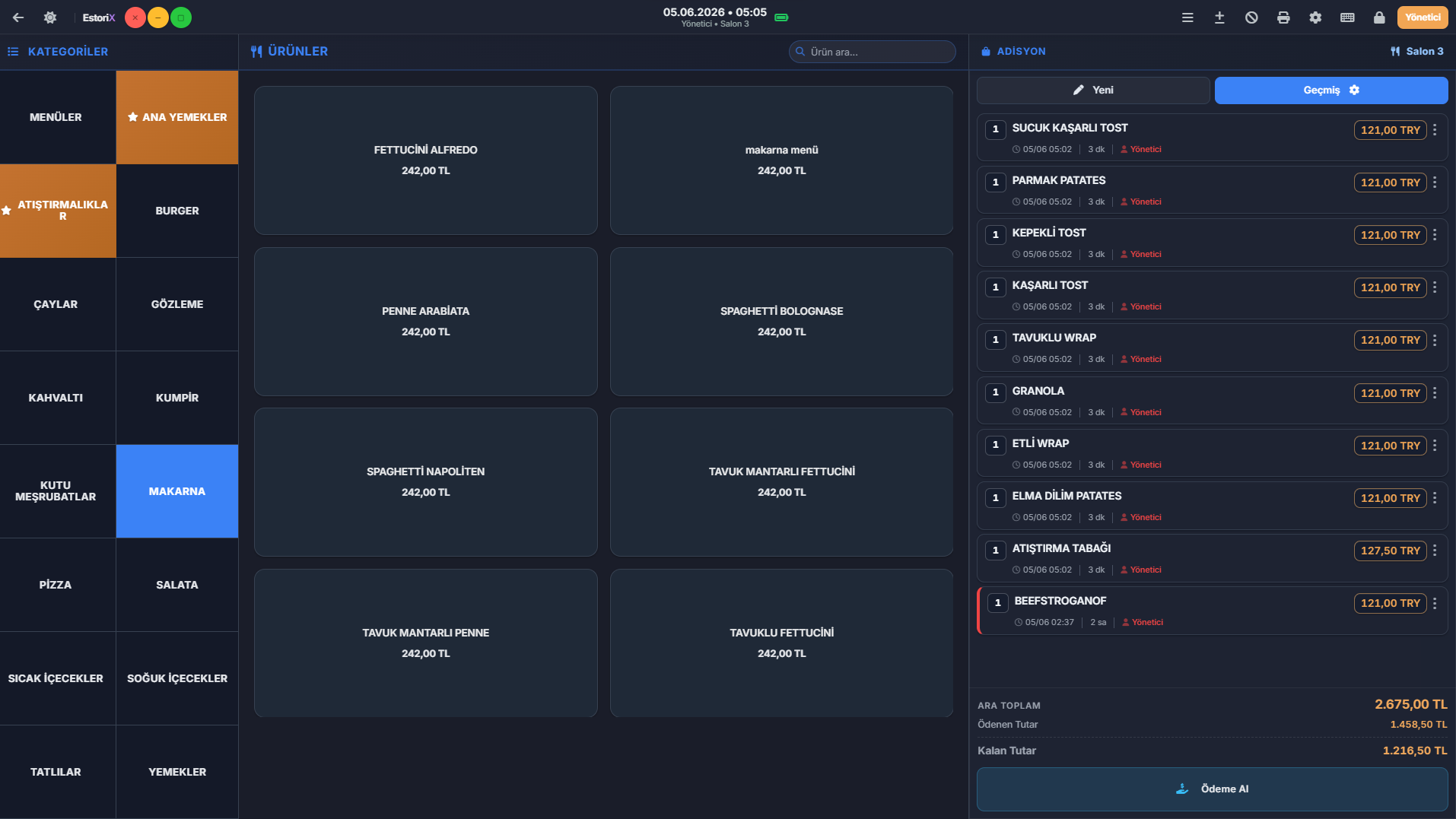The width and height of the screenshot is (1456, 819).
Task: Open the hamburger menu icon in the top bar
Action: (1187, 17)
